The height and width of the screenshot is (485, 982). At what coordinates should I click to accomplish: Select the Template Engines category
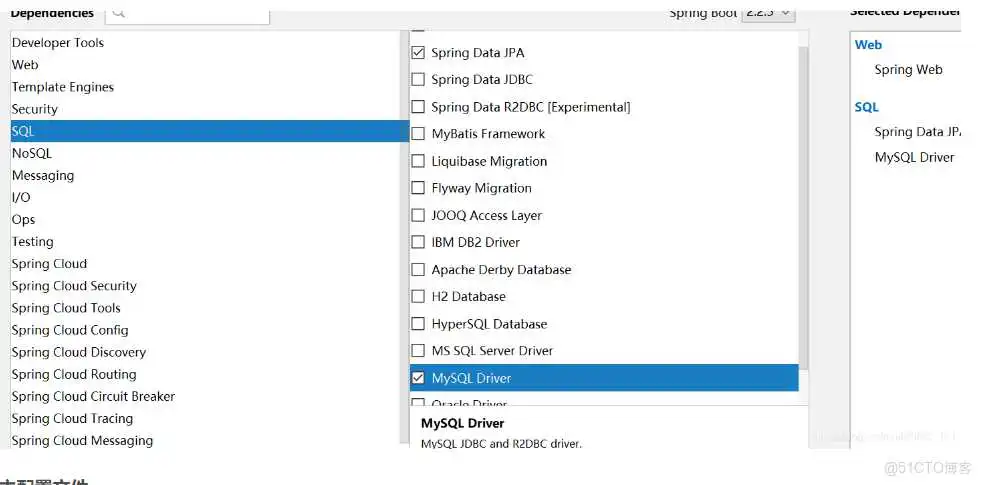click(x=63, y=87)
